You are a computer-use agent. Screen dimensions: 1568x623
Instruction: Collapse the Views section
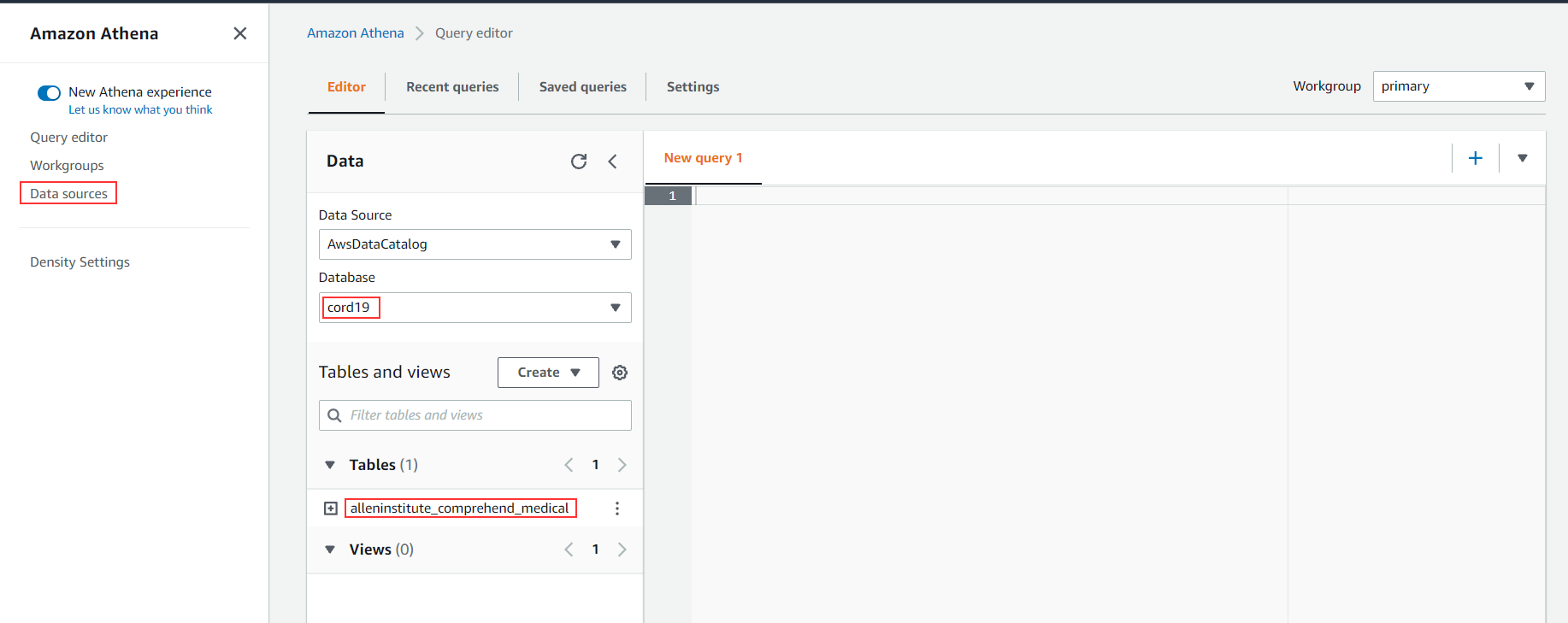click(x=330, y=550)
